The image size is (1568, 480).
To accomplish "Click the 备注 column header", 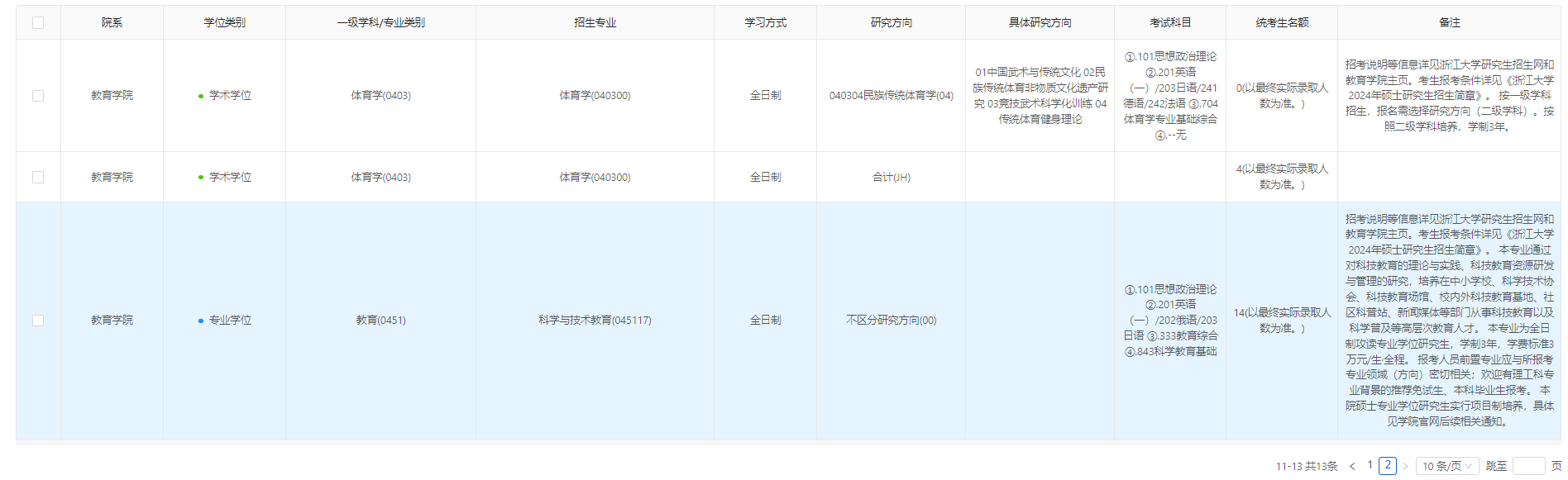I will [1450, 23].
